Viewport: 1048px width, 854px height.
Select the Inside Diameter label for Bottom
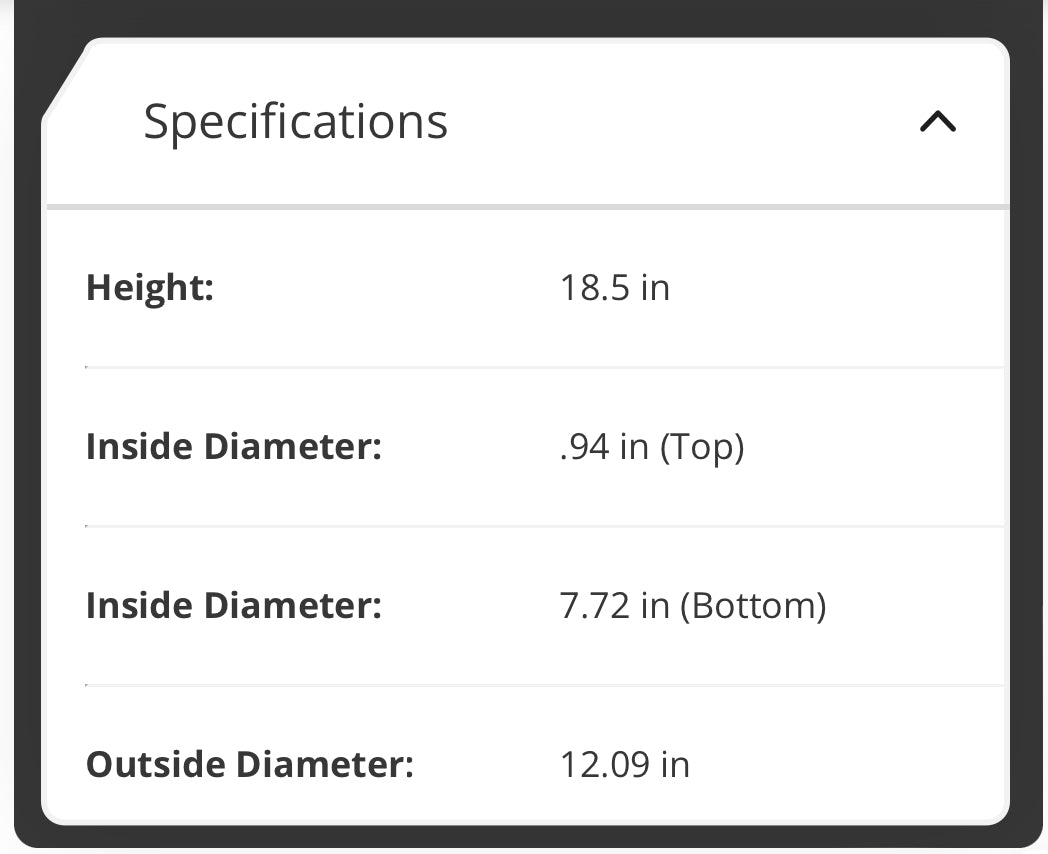click(234, 606)
